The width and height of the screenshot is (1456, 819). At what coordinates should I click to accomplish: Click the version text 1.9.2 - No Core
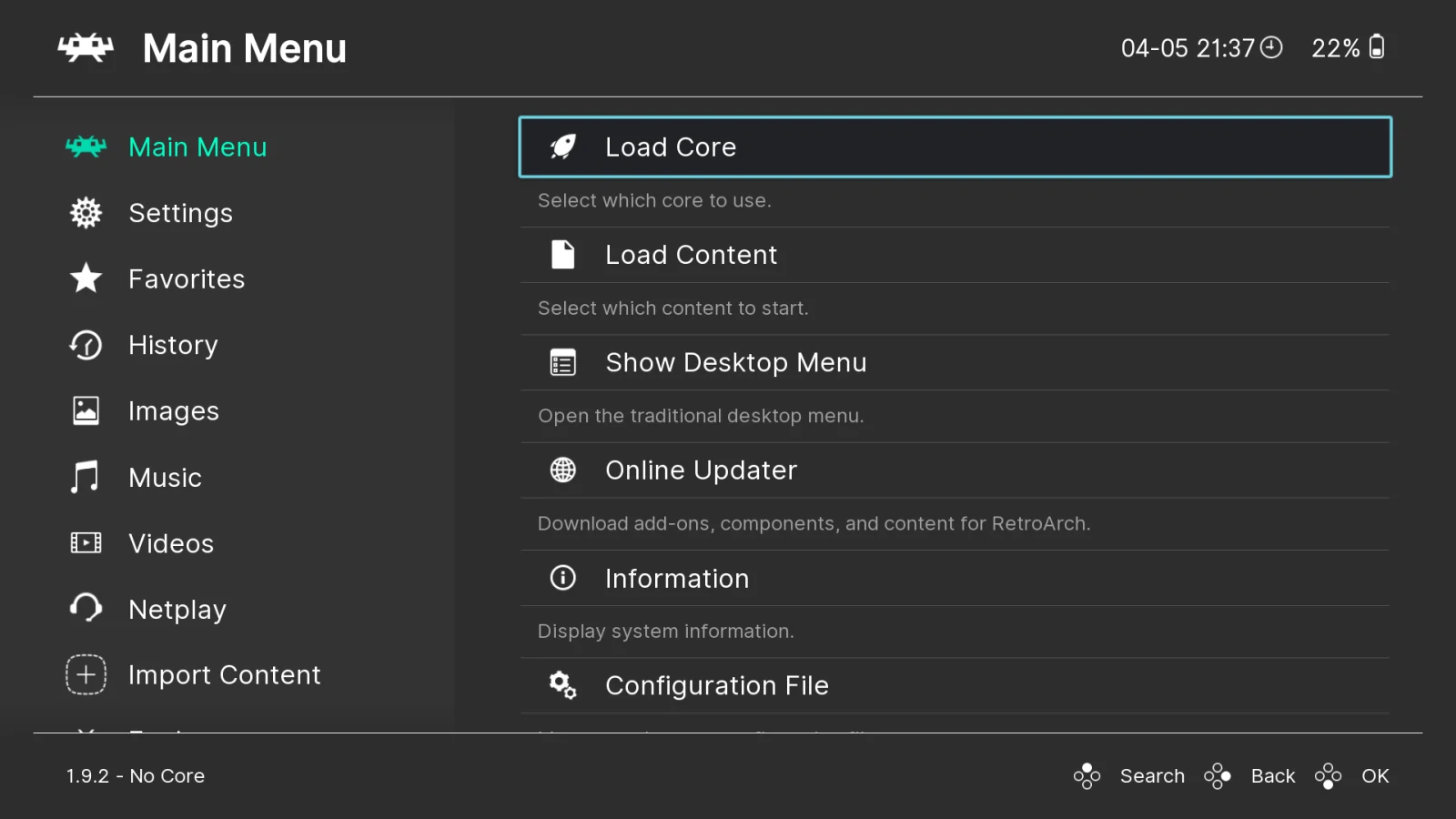pos(134,775)
